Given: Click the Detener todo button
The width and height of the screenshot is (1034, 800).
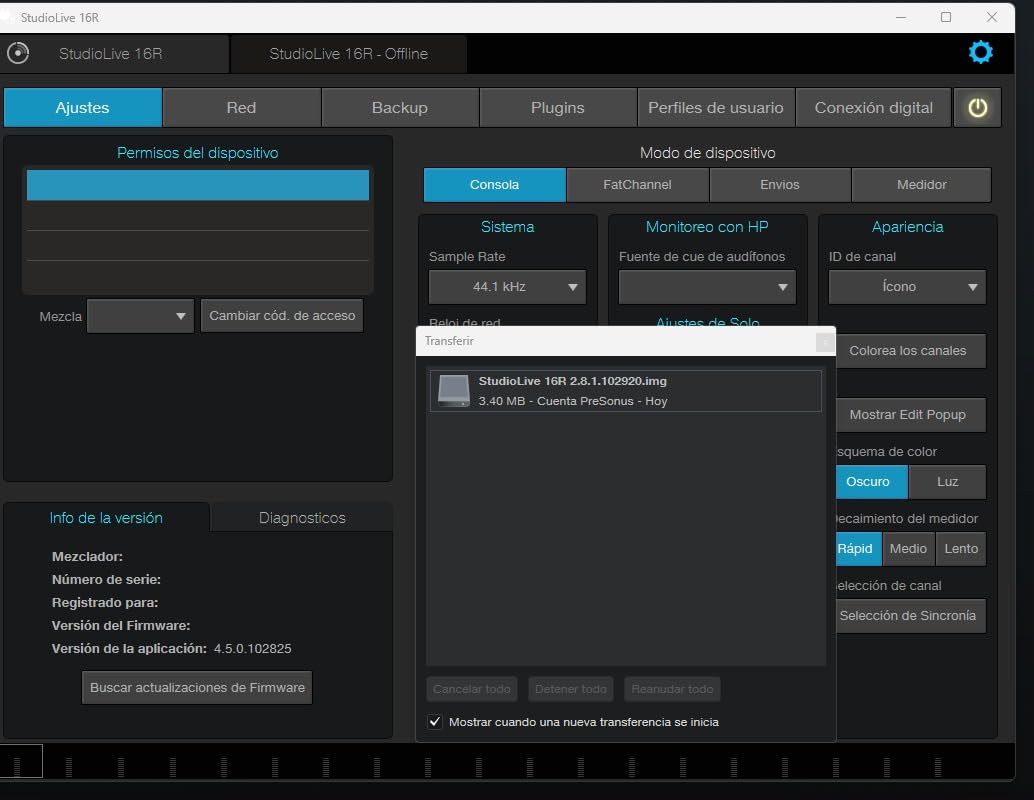Looking at the screenshot, I should [570, 689].
